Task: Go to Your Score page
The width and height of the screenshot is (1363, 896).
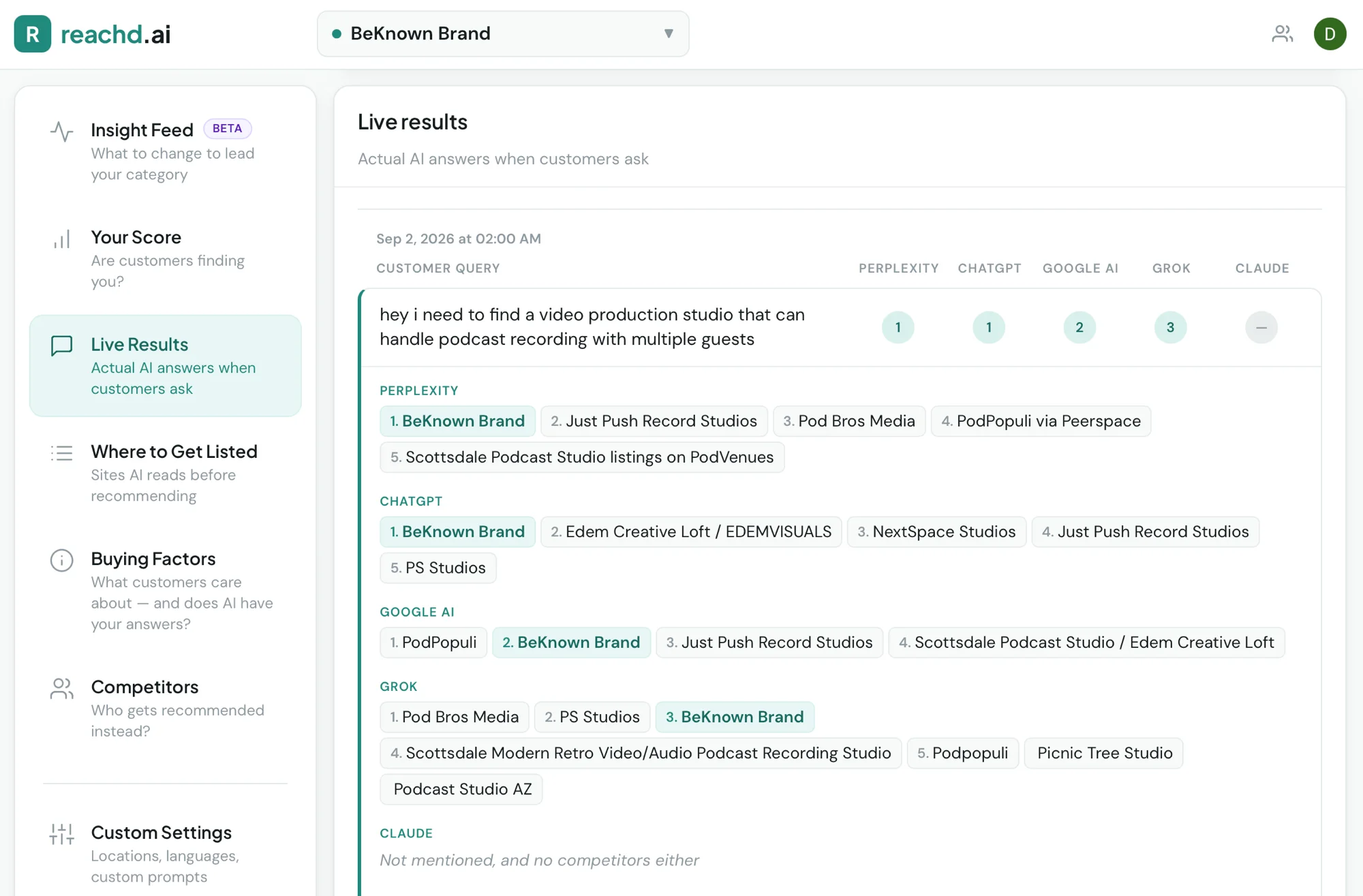Action: [x=166, y=258]
